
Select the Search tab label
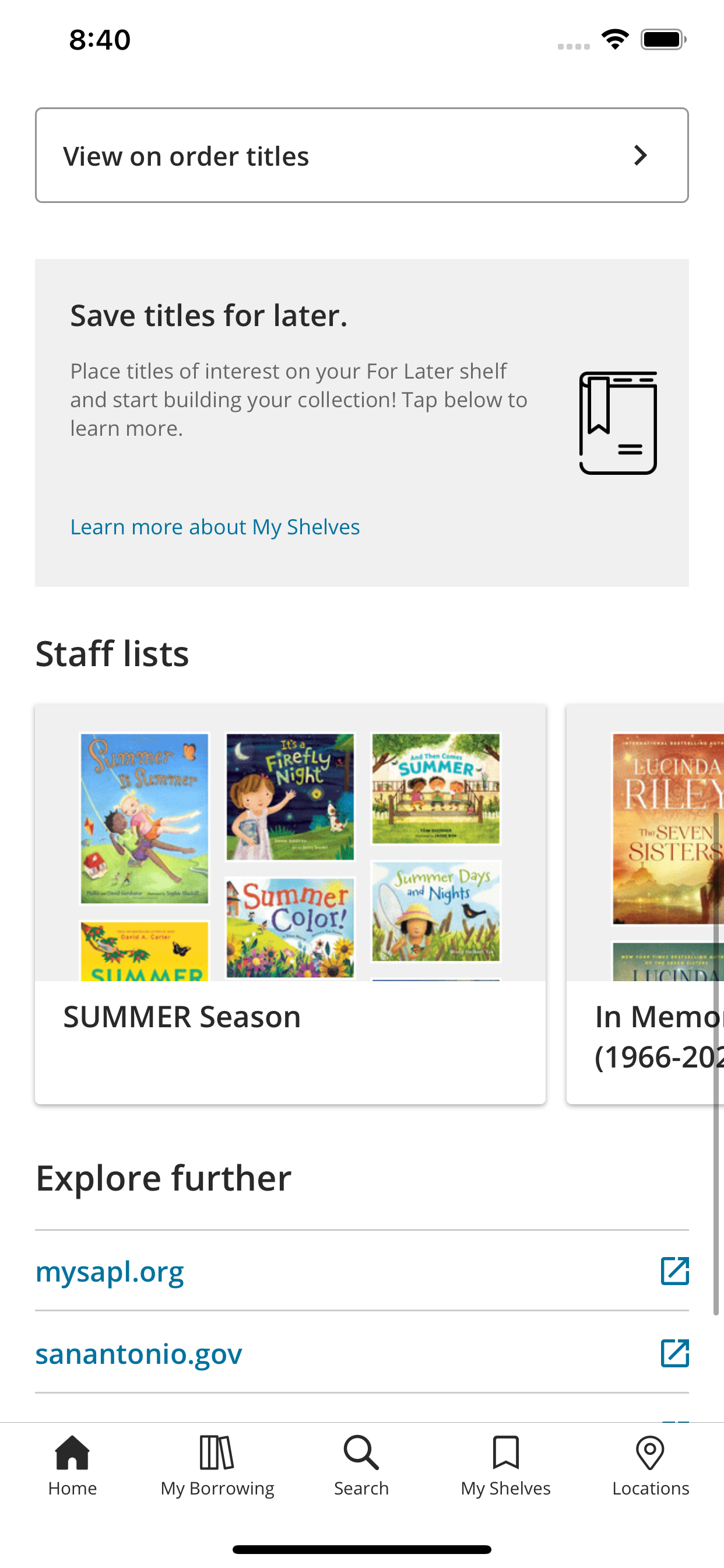point(361,1488)
